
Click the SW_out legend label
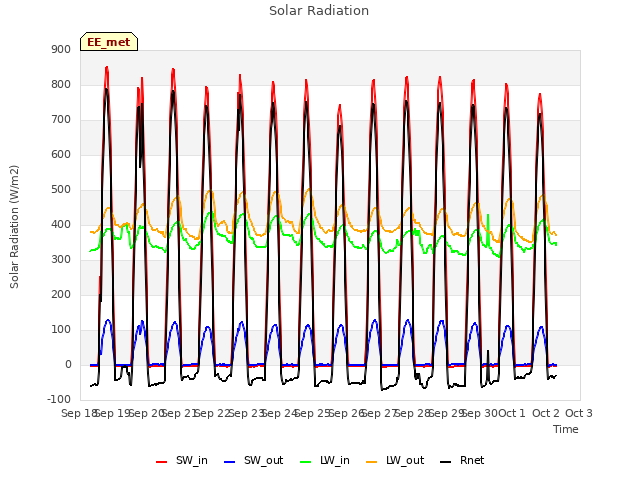point(264,460)
